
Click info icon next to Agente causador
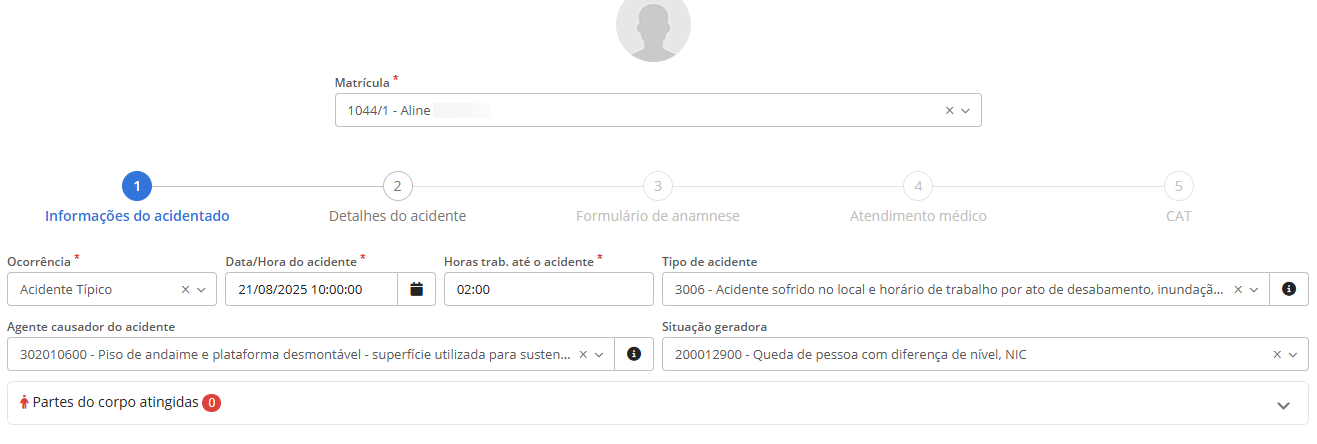633,354
